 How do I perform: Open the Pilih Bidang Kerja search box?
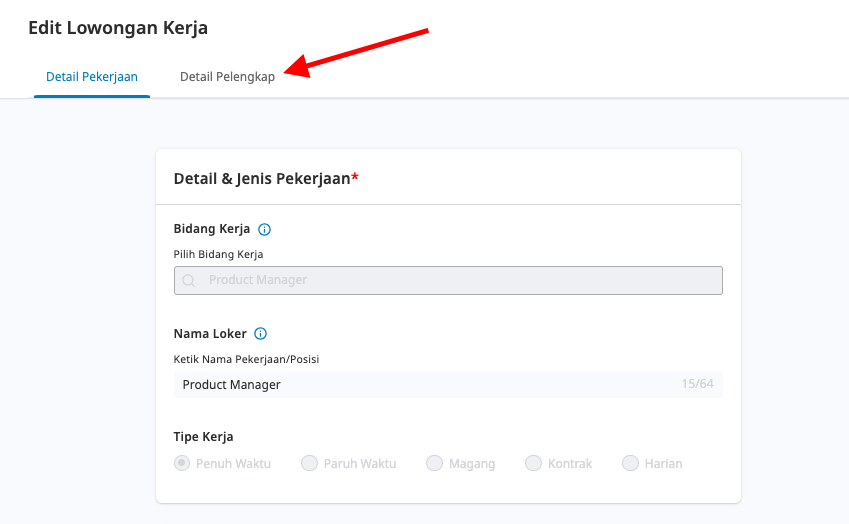(448, 280)
